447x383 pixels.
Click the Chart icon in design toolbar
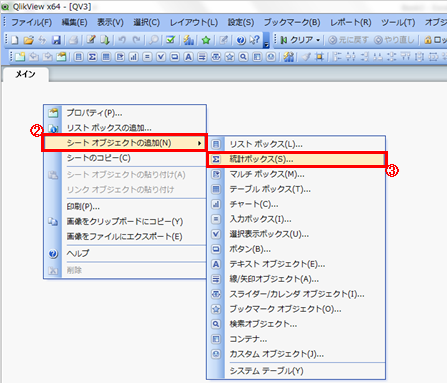[x=133, y=57]
